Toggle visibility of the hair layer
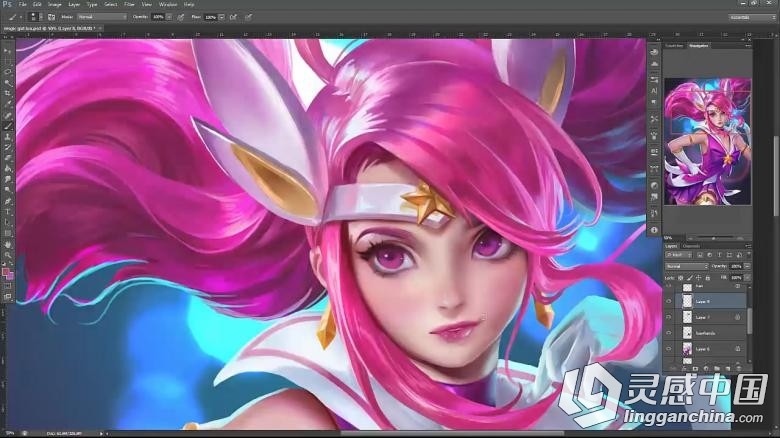The height and width of the screenshot is (438, 780). tap(669, 287)
